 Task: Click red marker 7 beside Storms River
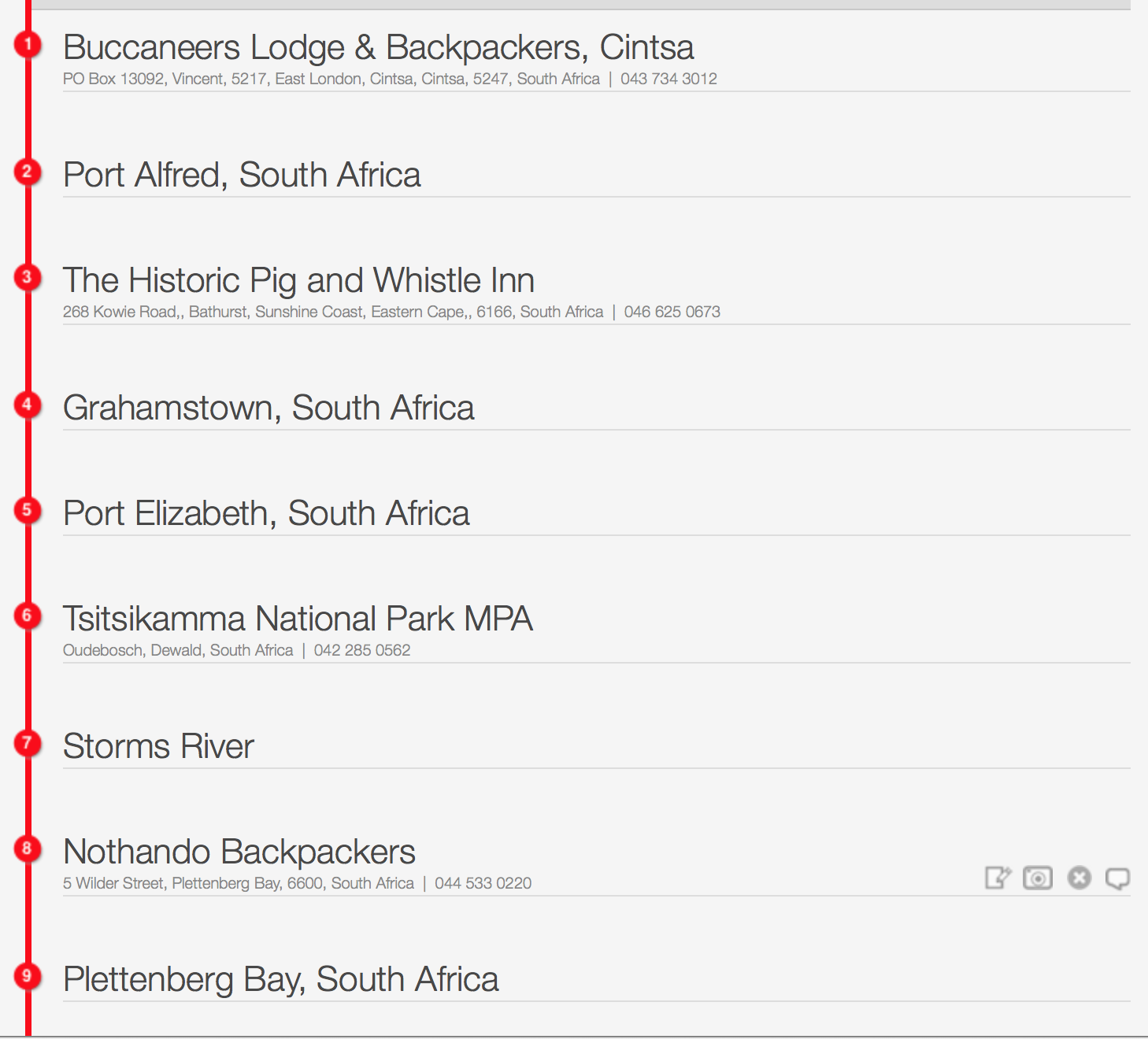pyautogui.click(x=28, y=743)
